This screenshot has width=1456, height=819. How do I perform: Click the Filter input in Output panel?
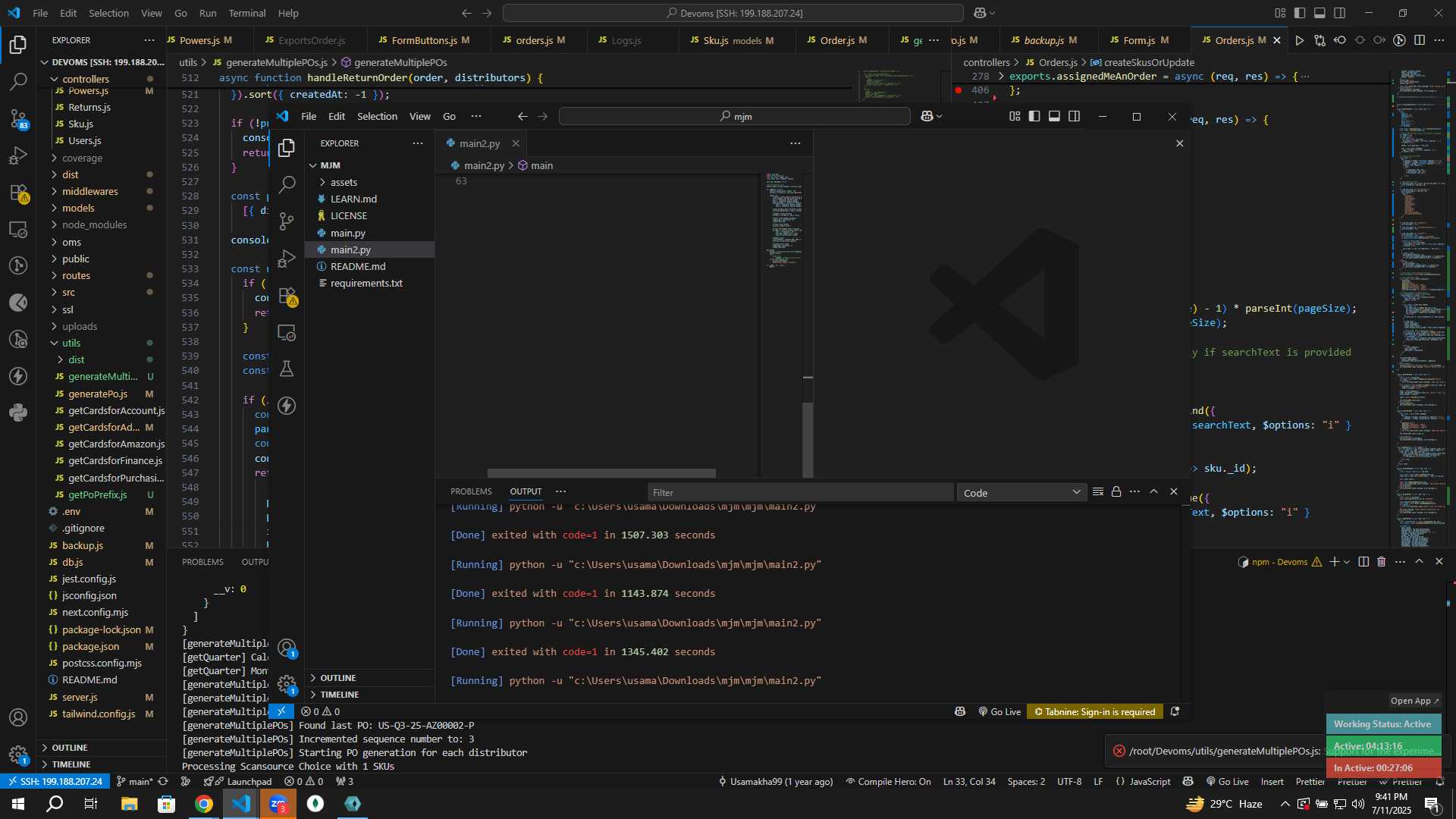(800, 493)
